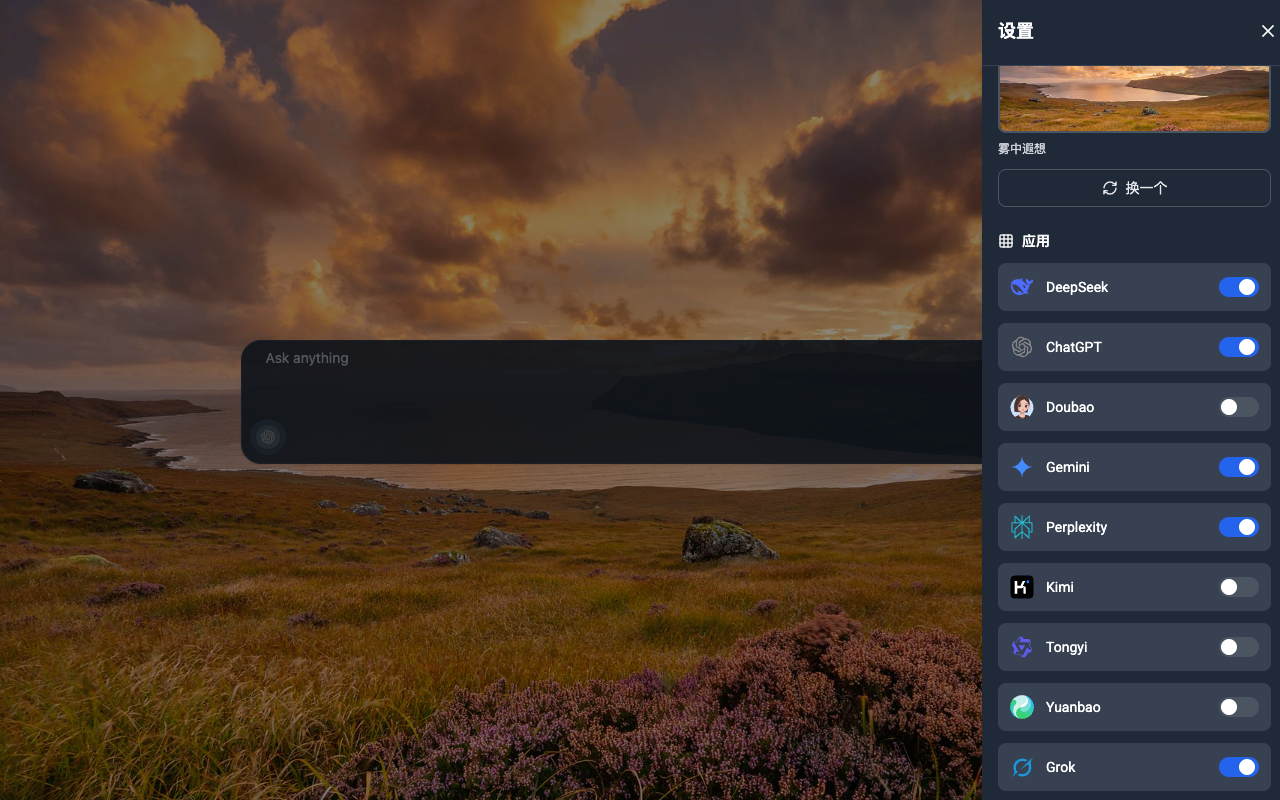The height and width of the screenshot is (800, 1280).
Task: Turn on the Kimi toggle
Action: pyautogui.click(x=1239, y=587)
